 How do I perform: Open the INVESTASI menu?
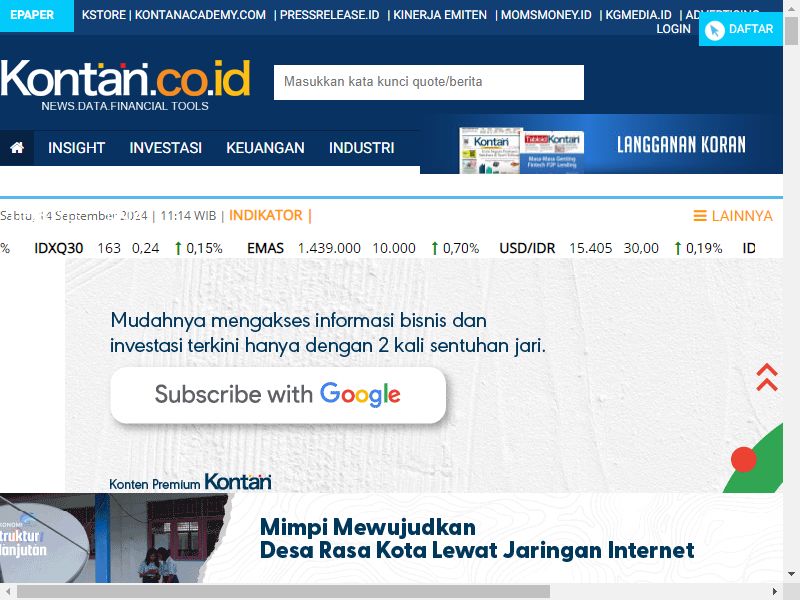click(x=166, y=148)
